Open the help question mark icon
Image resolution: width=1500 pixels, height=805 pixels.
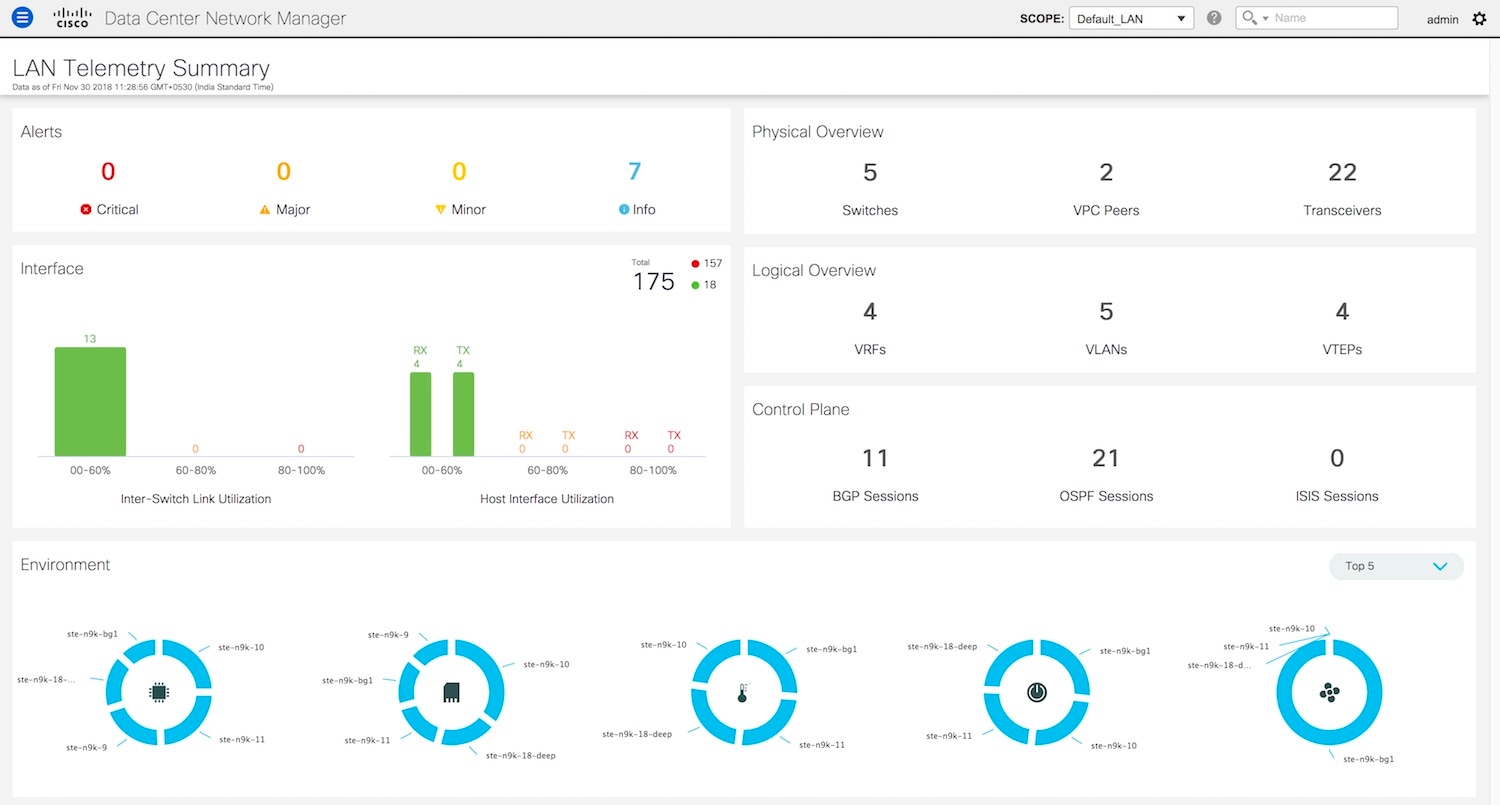(1214, 17)
